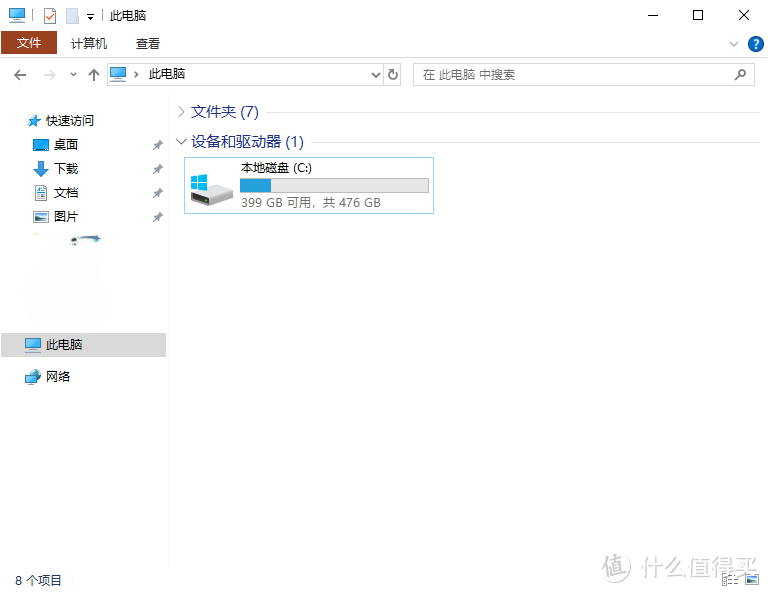
Task: Select 快速访问 in the navigation pane
Action: click(70, 120)
